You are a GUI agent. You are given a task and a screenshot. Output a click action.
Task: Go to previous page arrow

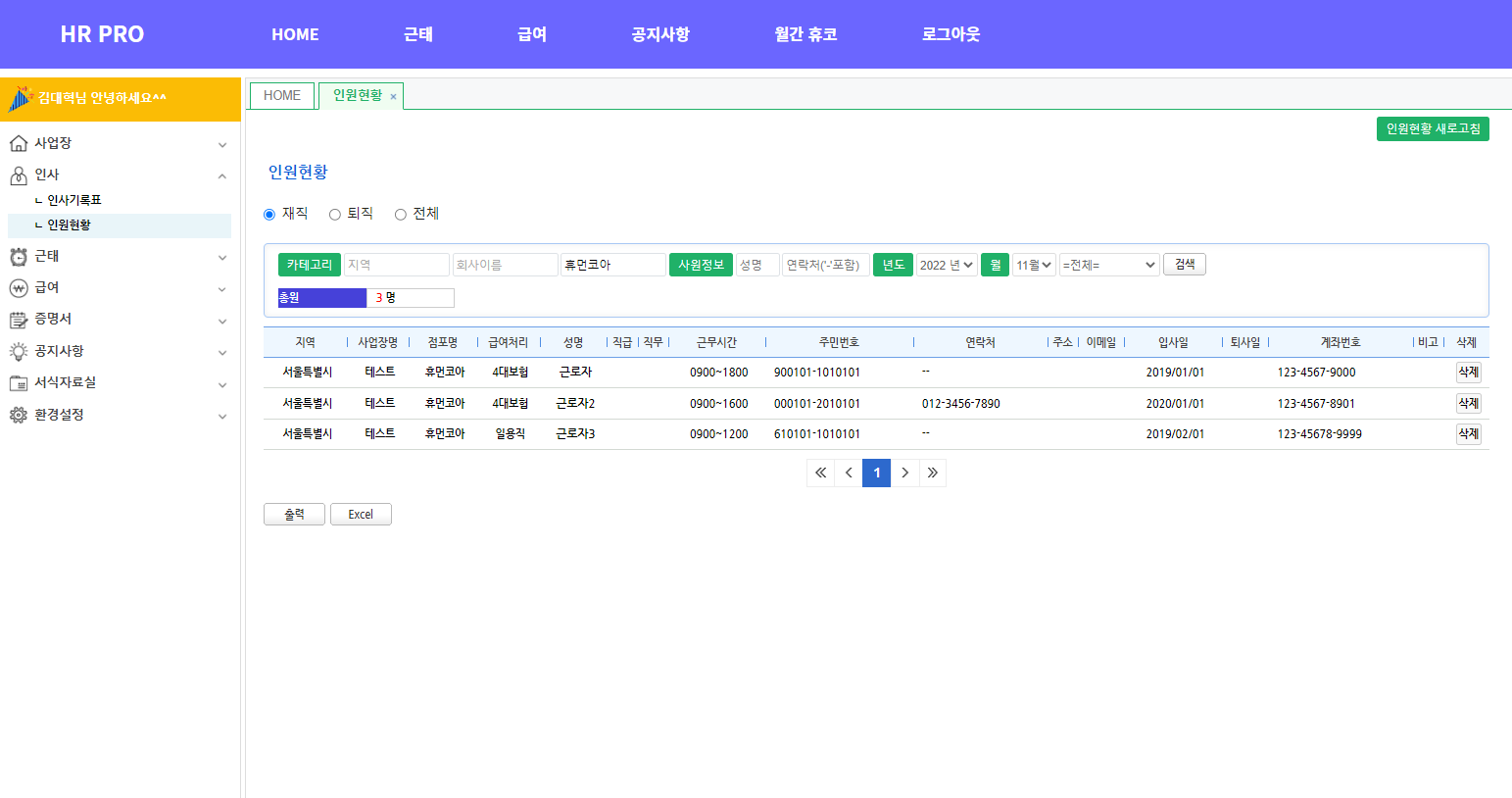tap(849, 473)
